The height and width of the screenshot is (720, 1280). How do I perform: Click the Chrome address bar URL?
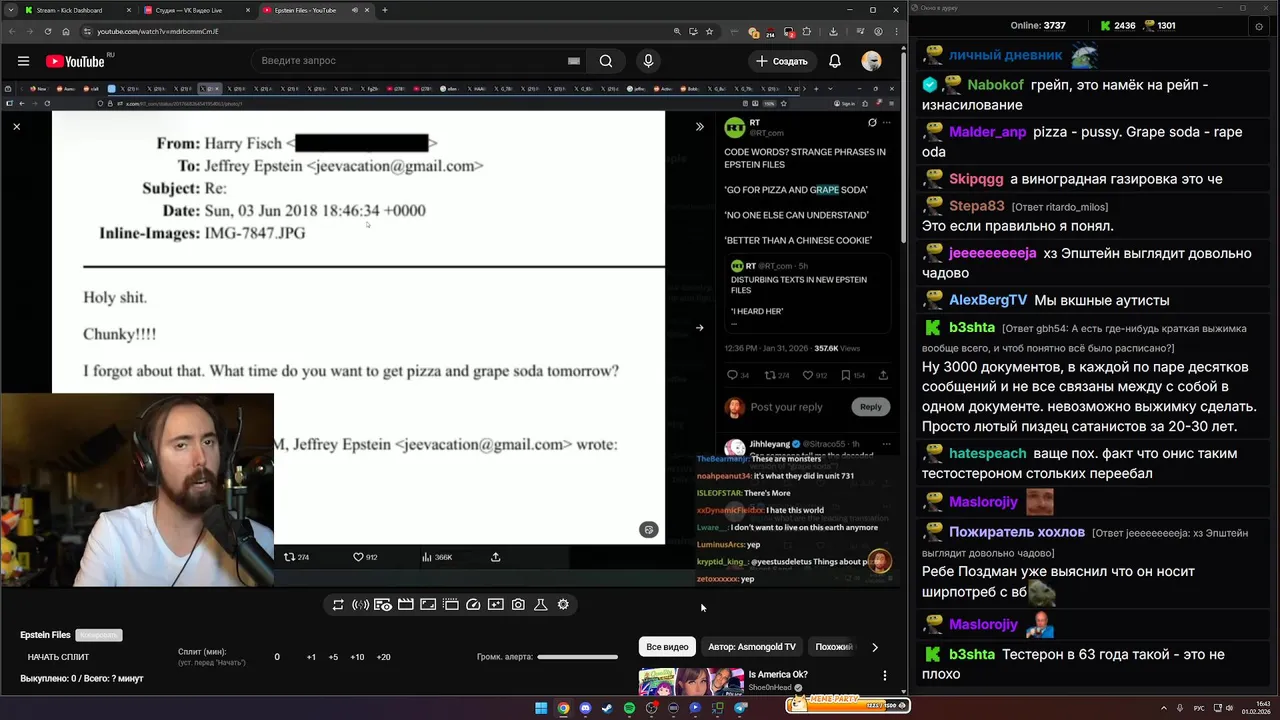pos(158,31)
